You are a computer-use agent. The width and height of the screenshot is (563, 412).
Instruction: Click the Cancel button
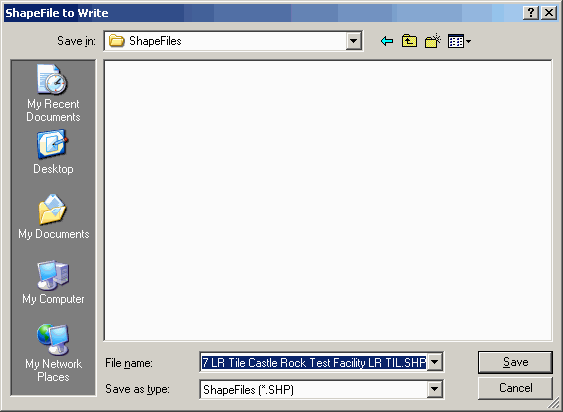point(515,388)
